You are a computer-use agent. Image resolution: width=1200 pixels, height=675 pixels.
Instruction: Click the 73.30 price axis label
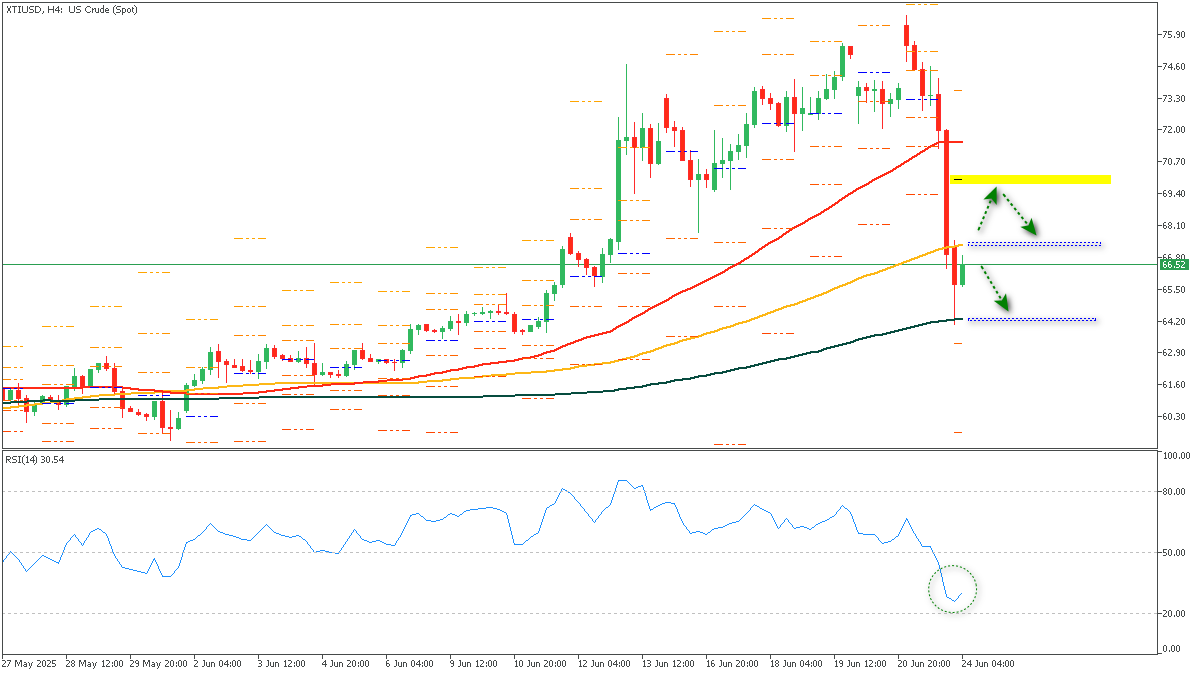click(1173, 99)
